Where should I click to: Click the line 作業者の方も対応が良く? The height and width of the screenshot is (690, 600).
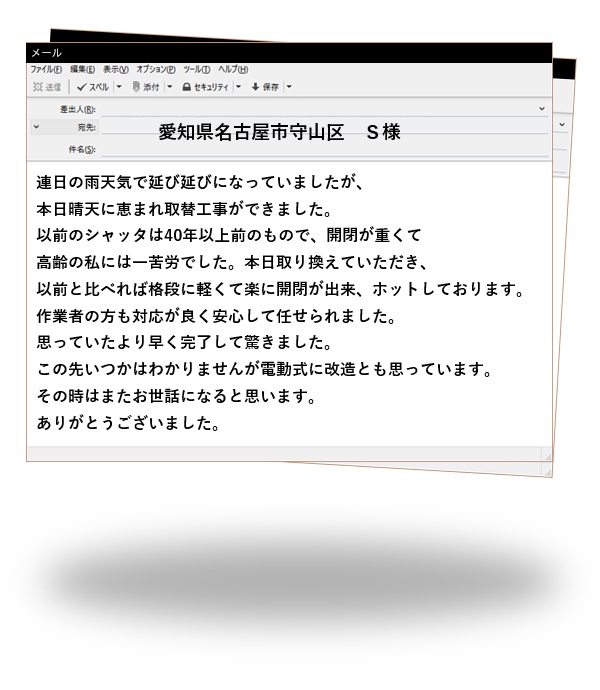point(216,316)
